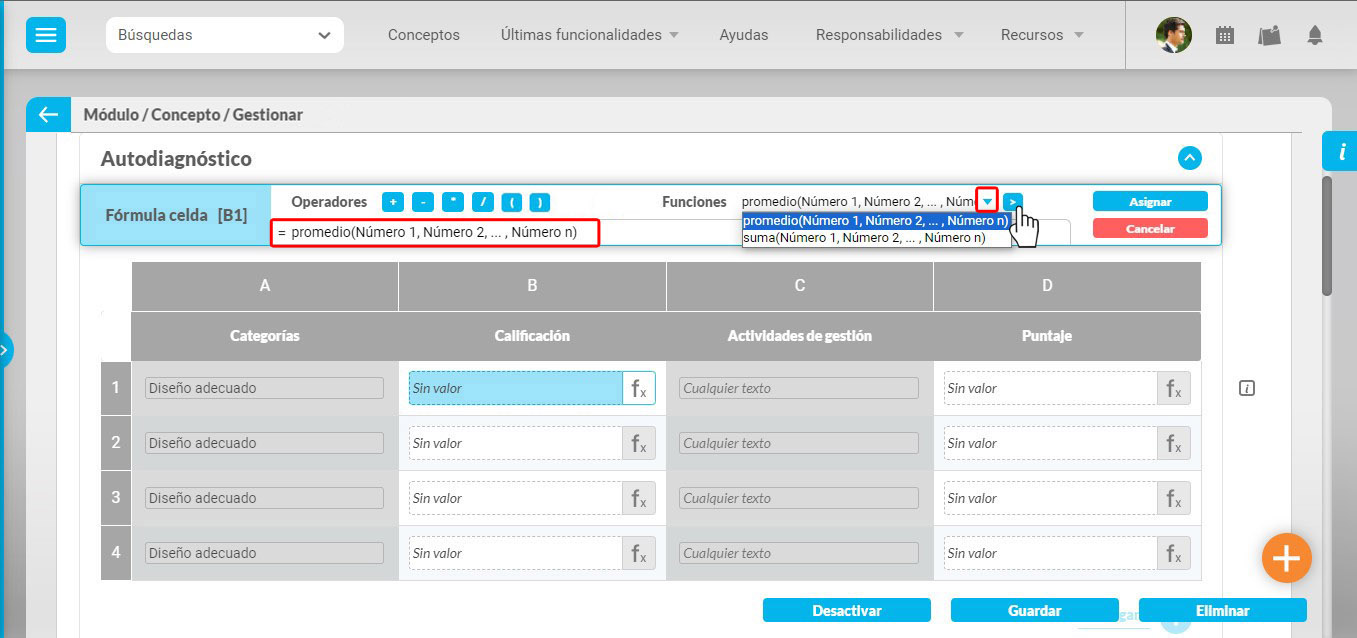This screenshot has height=638, width=1357.
Task: Select suma function from list
Action: (x=864, y=238)
